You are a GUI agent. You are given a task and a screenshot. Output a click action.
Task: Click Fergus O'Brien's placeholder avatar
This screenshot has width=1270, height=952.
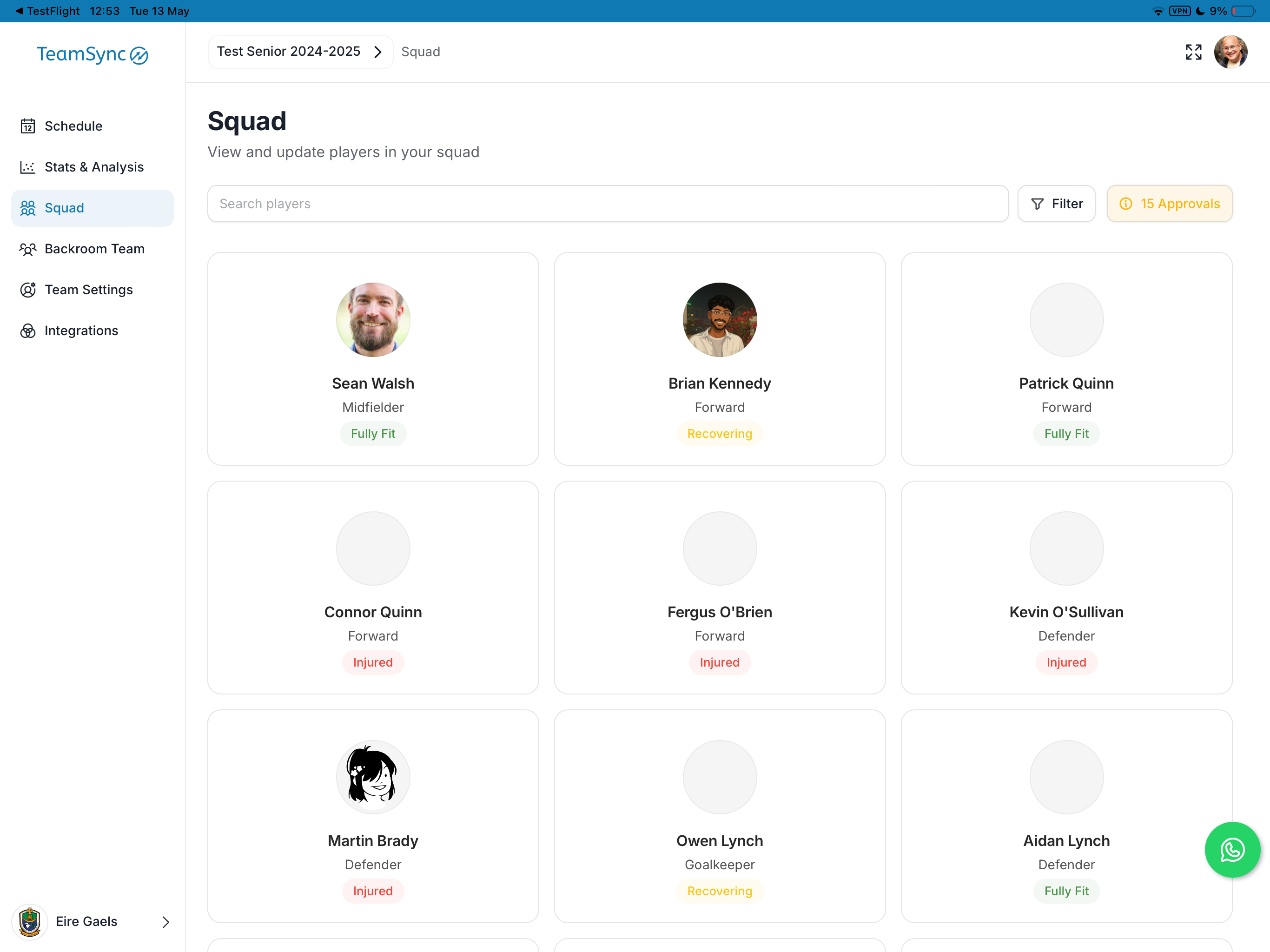720,549
